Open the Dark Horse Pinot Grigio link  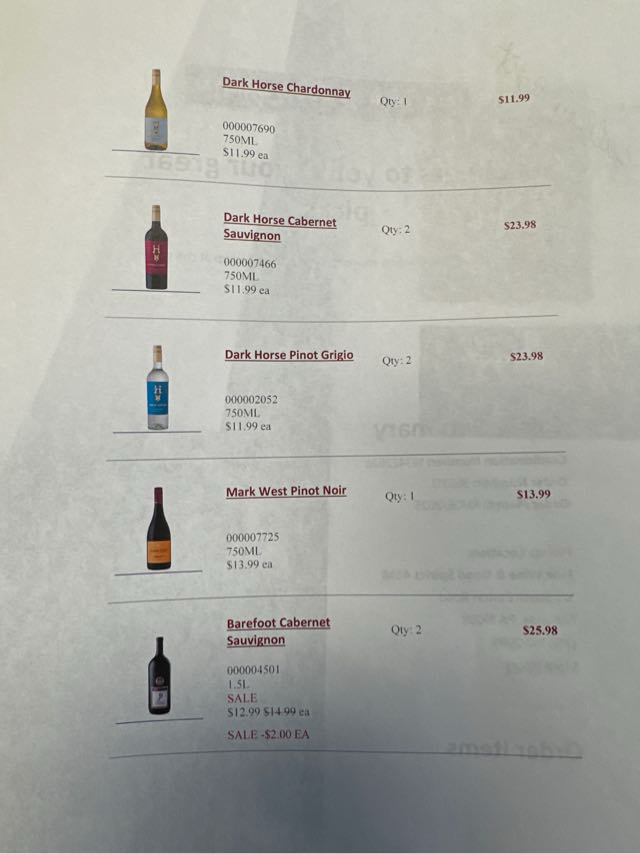(289, 355)
